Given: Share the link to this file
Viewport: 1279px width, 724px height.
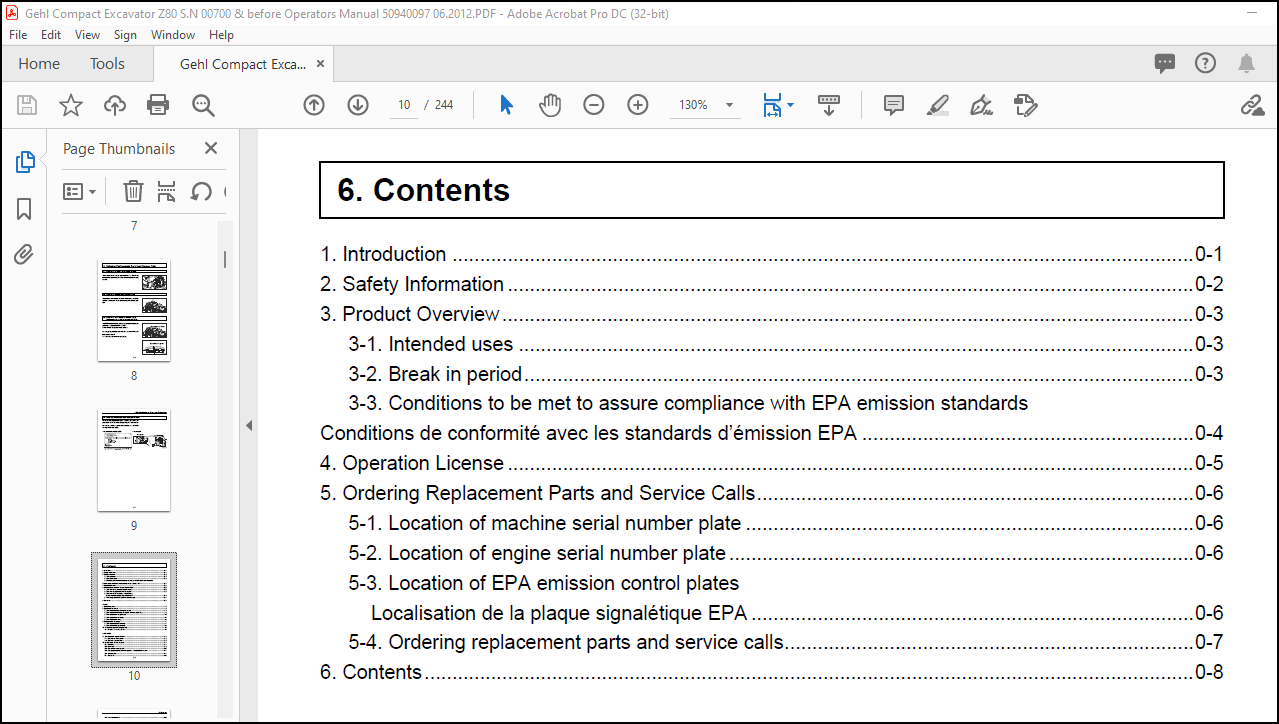Looking at the screenshot, I should coord(1252,105).
